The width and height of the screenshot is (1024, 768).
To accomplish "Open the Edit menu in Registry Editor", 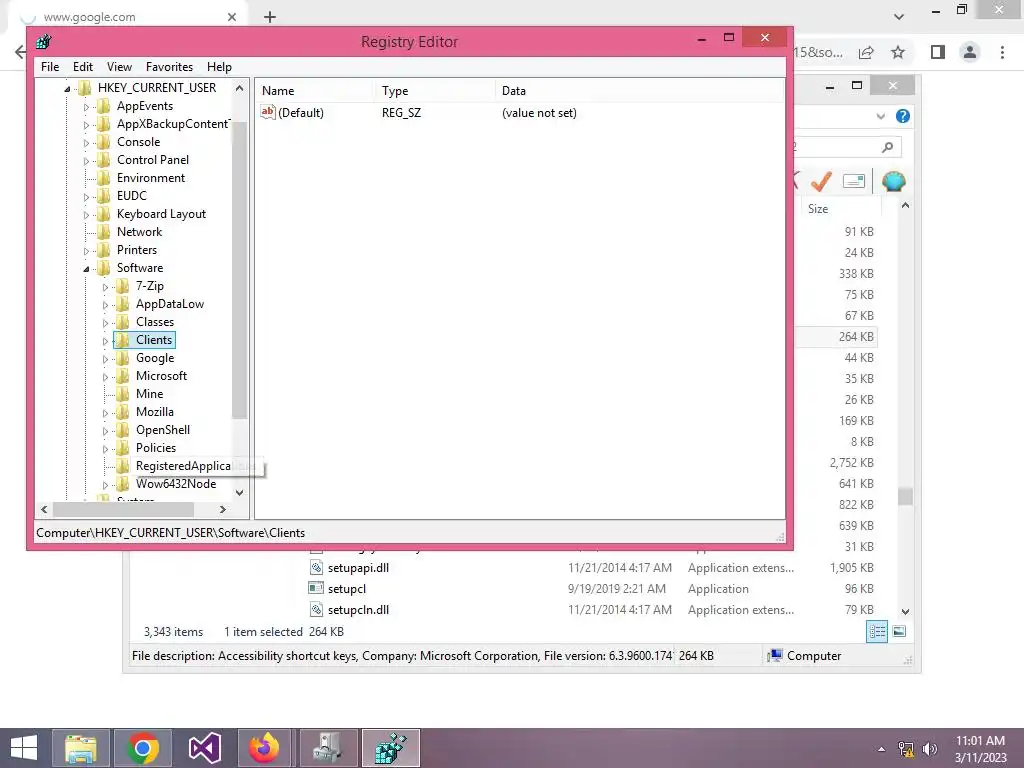I will pyautogui.click(x=82, y=67).
